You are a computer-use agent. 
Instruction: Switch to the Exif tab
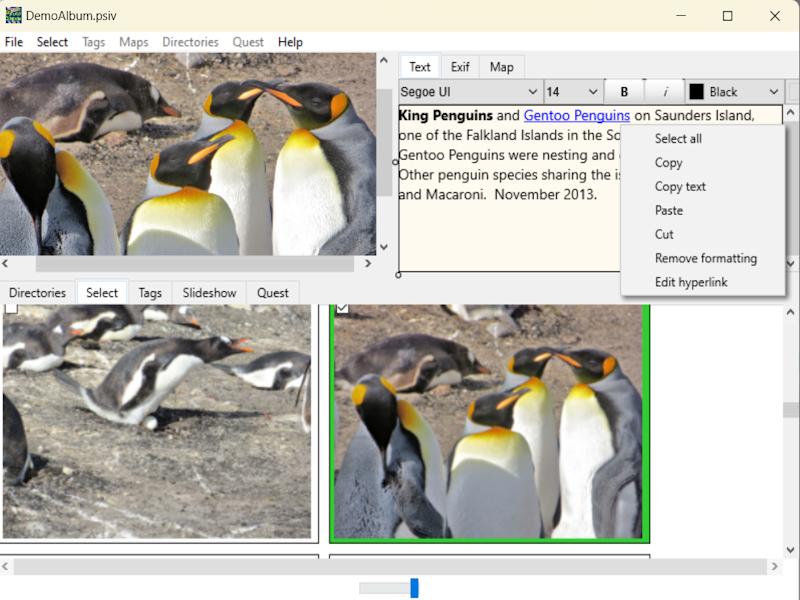point(460,66)
